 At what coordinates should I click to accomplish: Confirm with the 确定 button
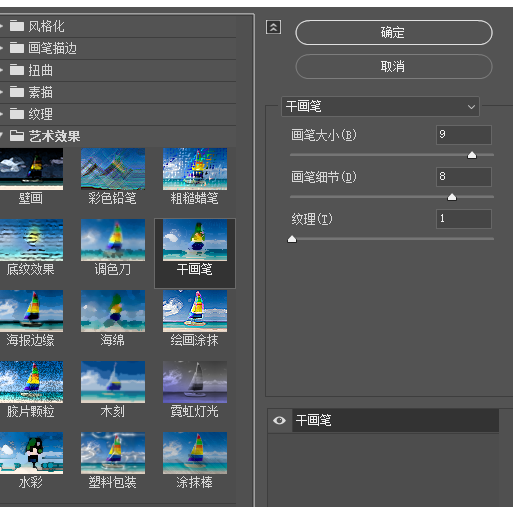(394, 33)
